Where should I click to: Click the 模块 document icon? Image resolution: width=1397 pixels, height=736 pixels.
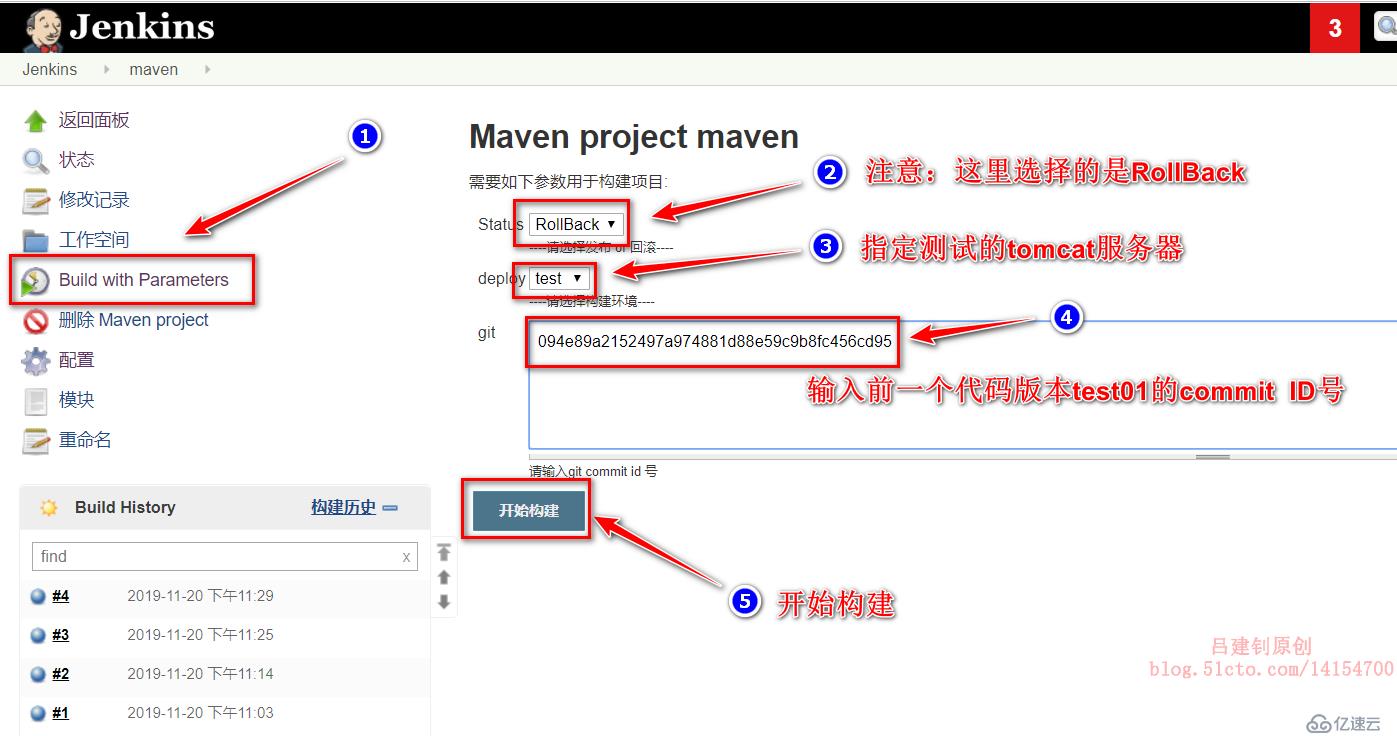pyautogui.click(x=36, y=401)
